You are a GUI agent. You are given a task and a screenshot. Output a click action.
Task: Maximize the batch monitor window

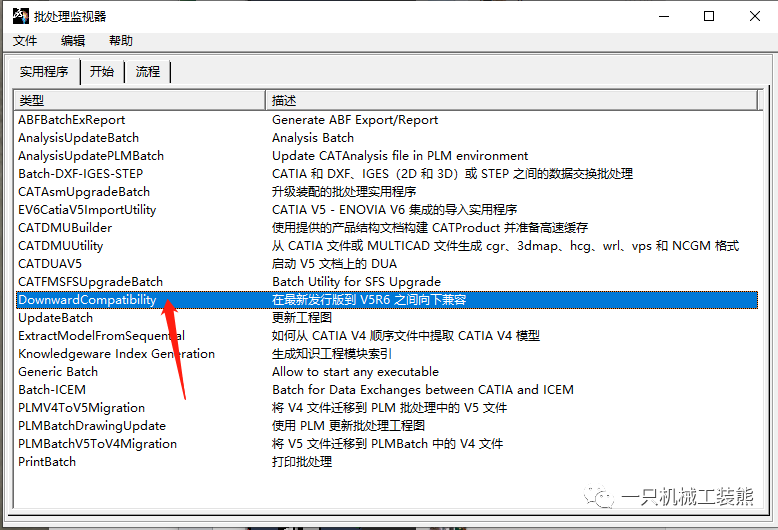[x=709, y=16]
